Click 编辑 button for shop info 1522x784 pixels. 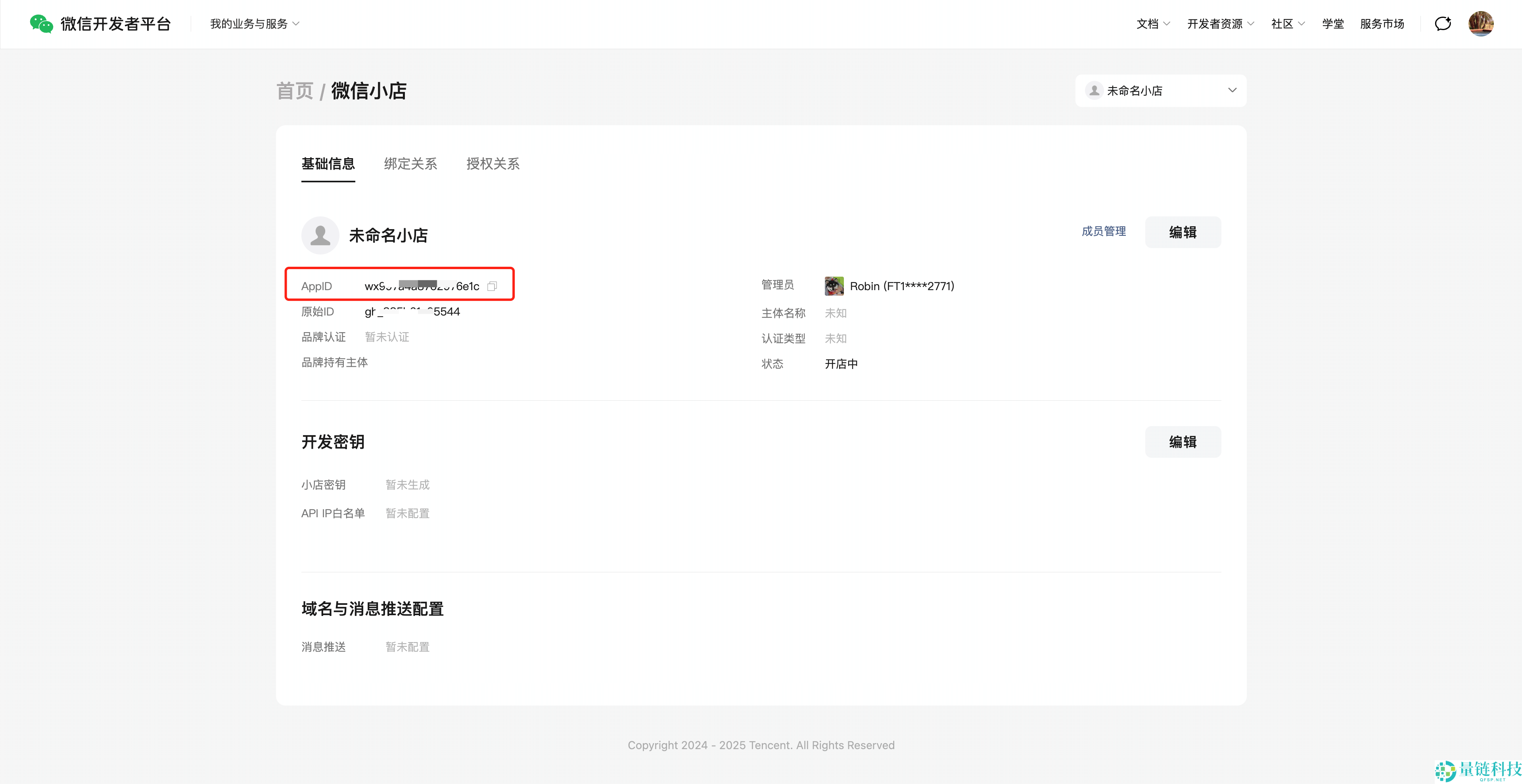1183,232
